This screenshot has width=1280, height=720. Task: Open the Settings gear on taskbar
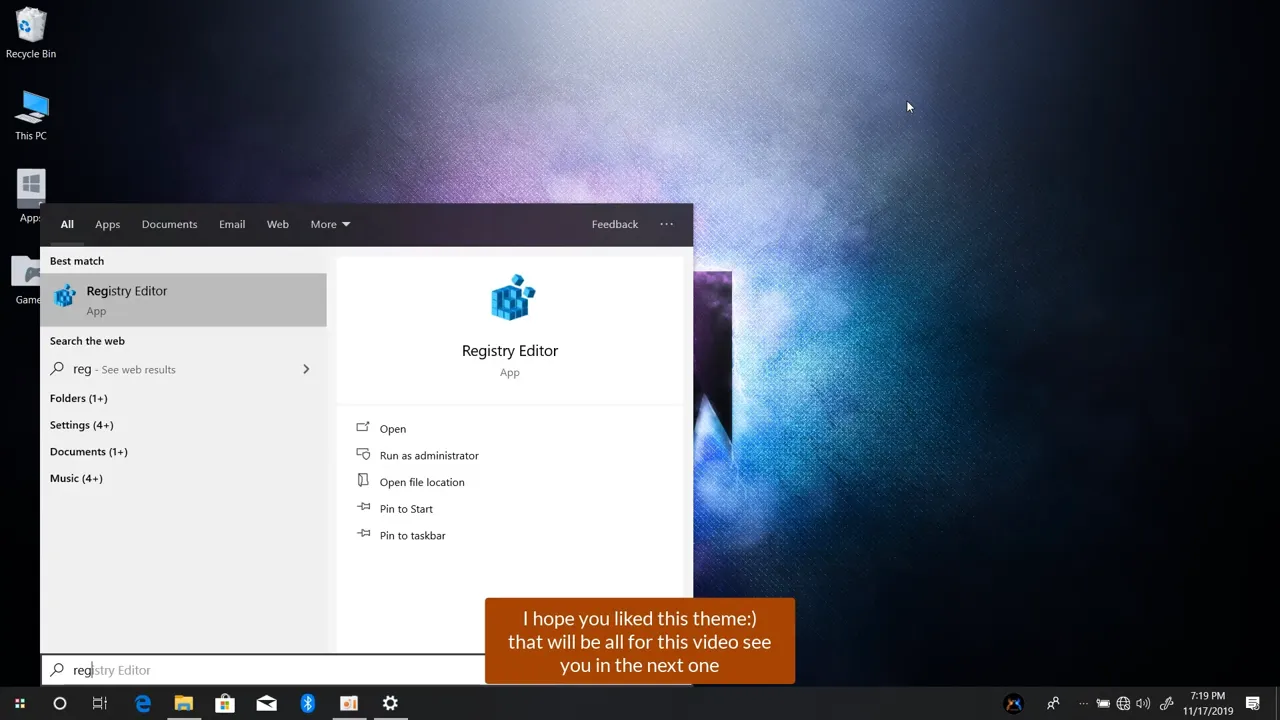(x=390, y=704)
